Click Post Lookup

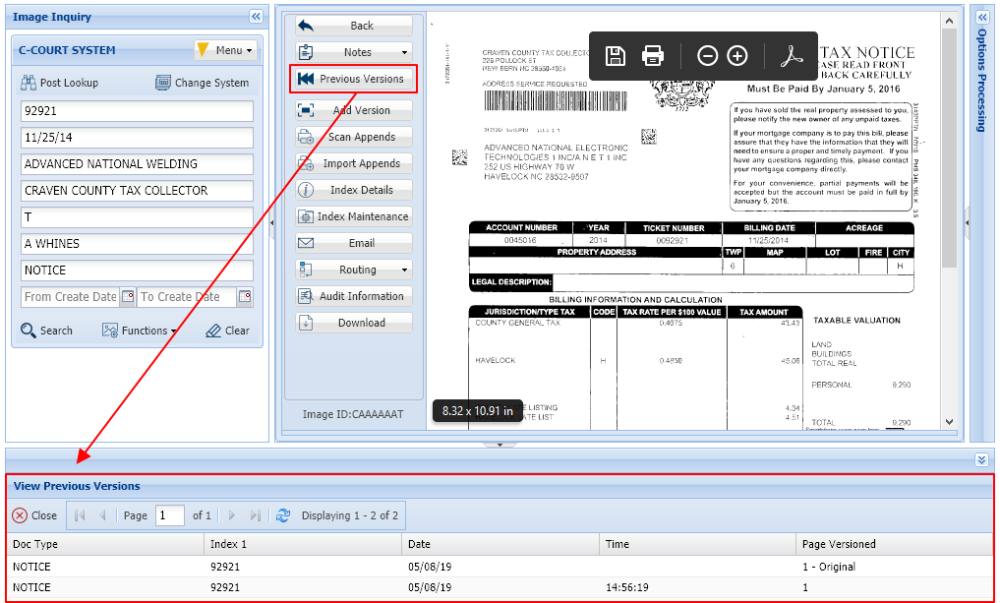[59, 83]
